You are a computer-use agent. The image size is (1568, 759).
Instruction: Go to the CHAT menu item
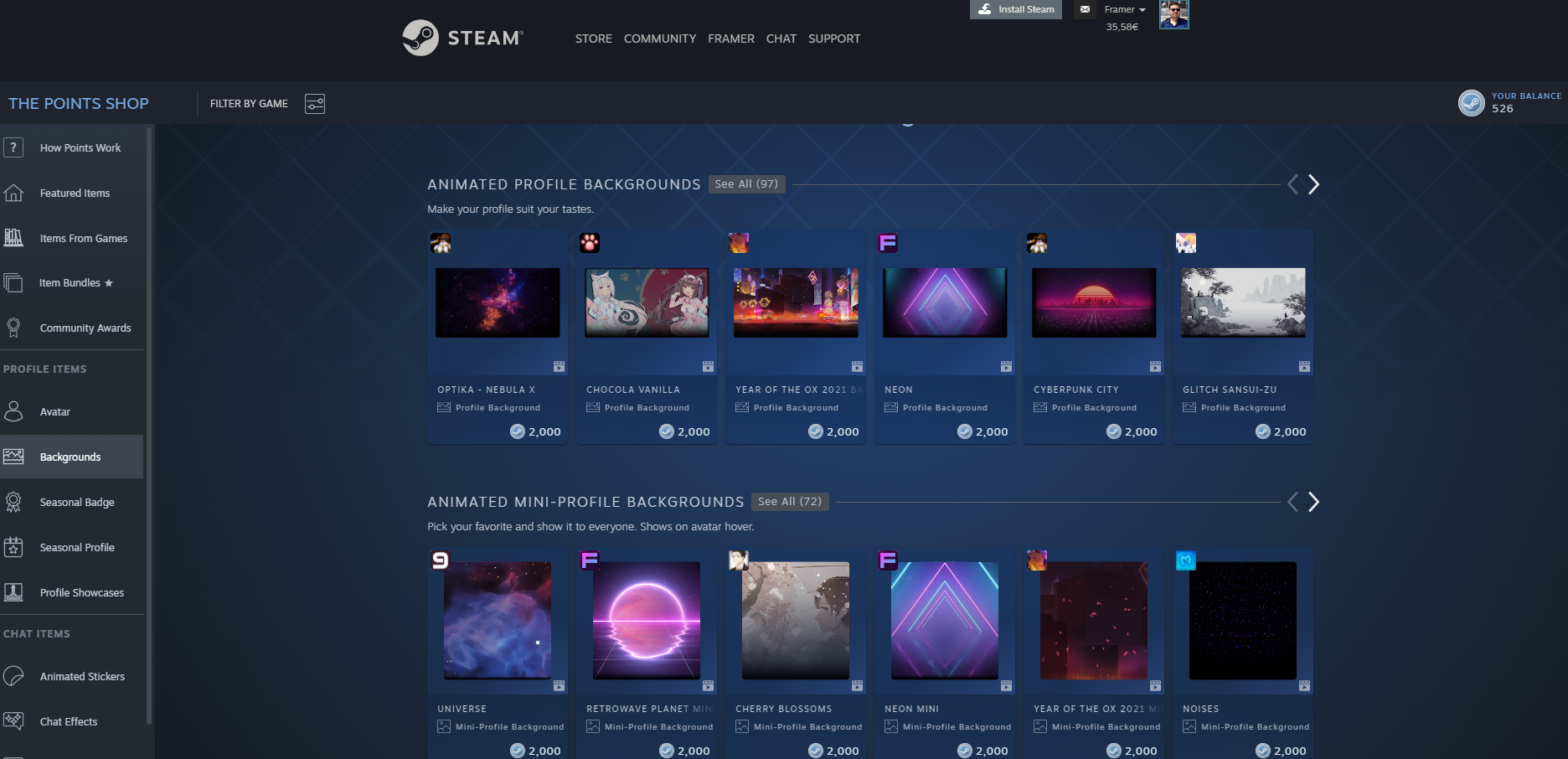(781, 39)
